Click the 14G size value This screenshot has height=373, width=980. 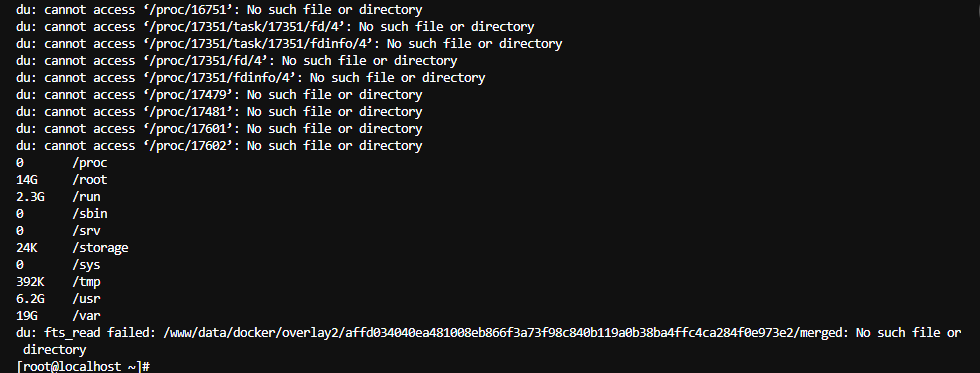point(27,180)
